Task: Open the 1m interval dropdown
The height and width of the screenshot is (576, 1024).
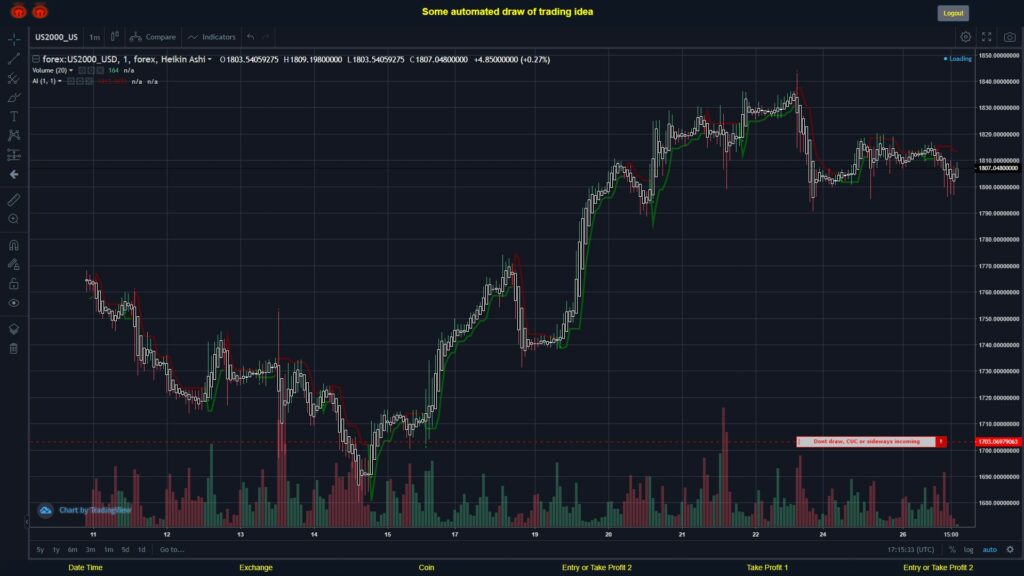Action: tap(95, 37)
